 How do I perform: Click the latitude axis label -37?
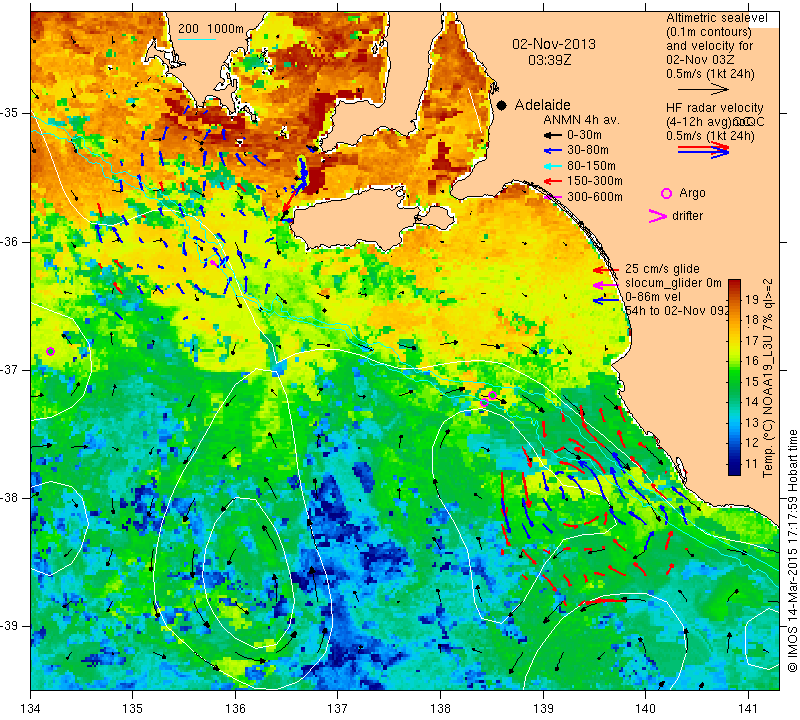(x=10, y=369)
